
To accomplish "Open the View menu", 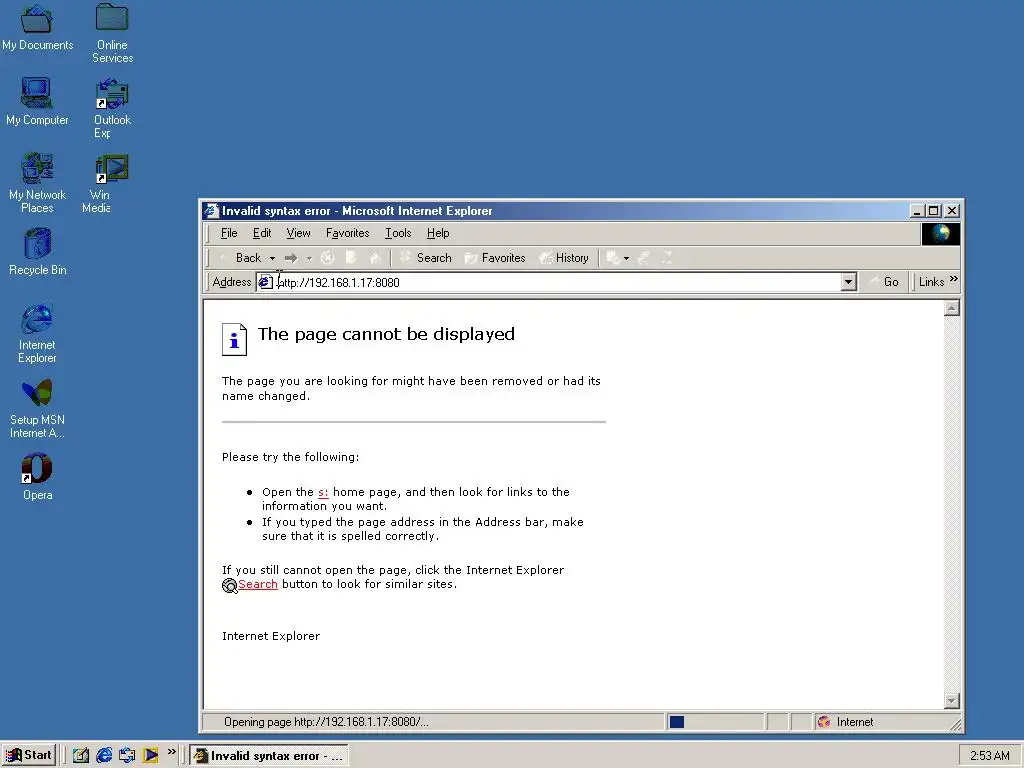I will 298,233.
